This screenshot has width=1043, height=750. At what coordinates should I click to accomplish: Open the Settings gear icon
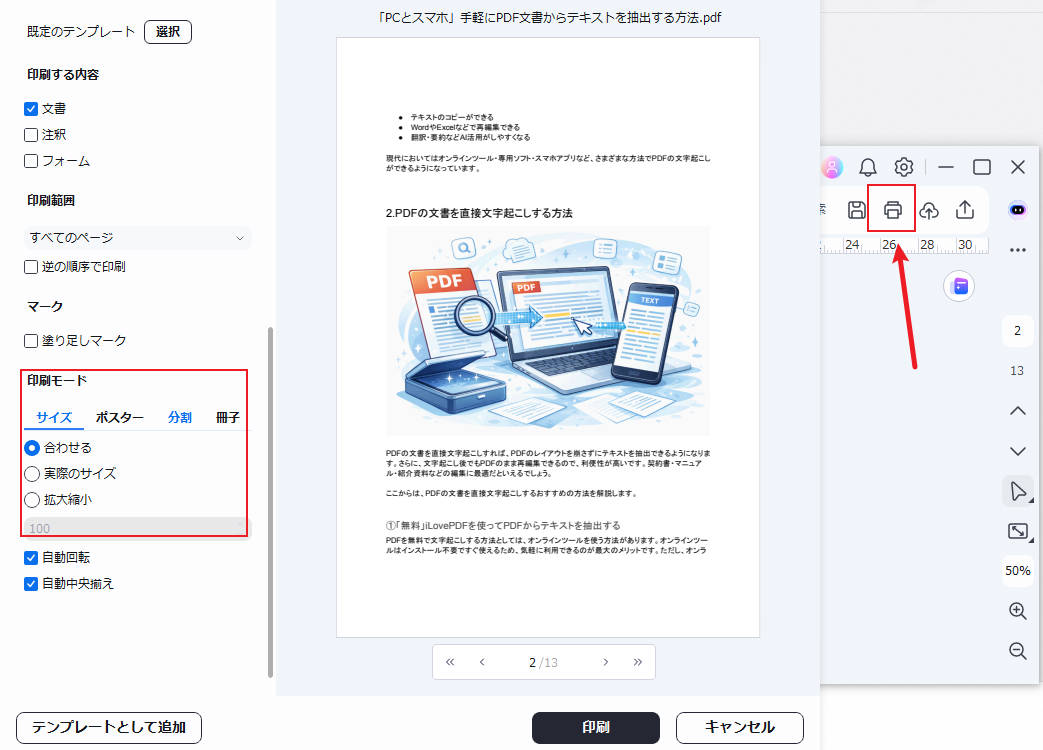point(904,167)
